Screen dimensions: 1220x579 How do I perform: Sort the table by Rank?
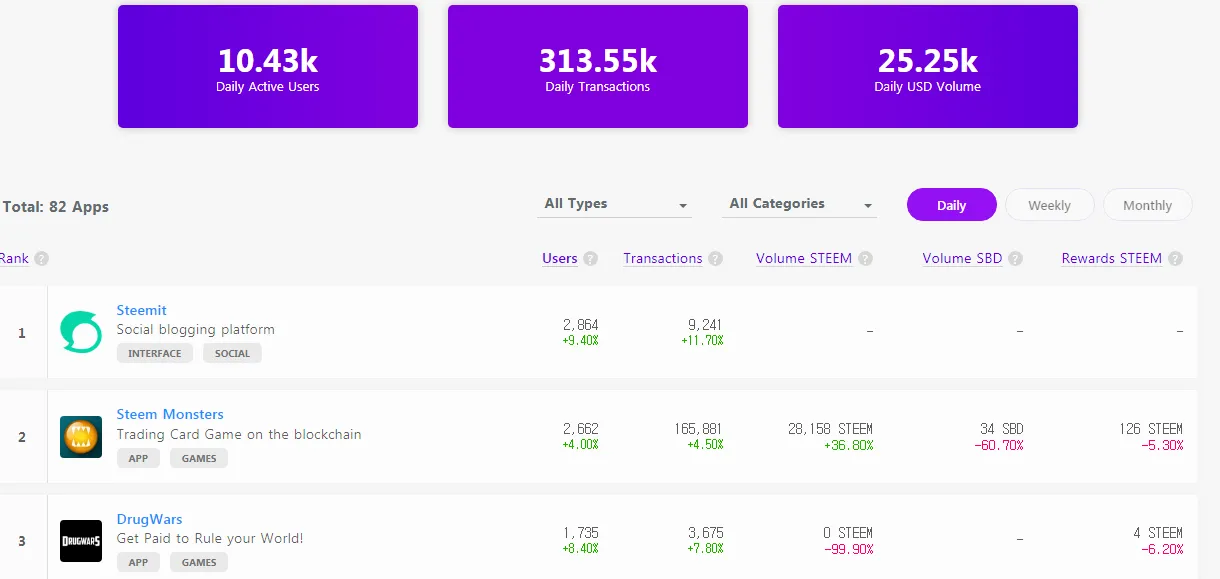coord(14,258)
